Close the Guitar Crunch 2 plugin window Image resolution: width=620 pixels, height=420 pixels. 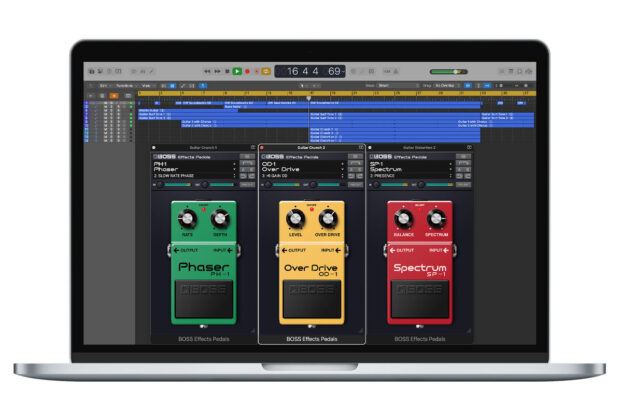[x=262, y=148]
